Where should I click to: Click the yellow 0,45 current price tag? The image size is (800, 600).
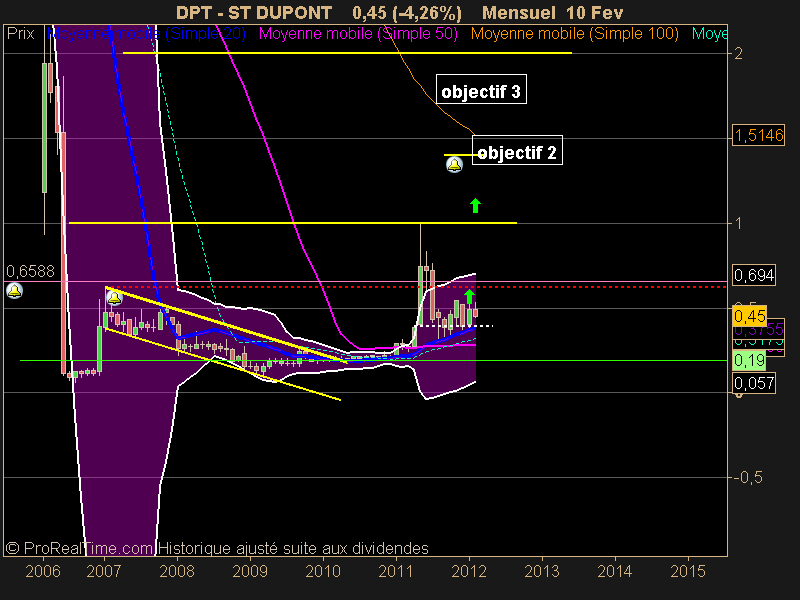[749, 316]
